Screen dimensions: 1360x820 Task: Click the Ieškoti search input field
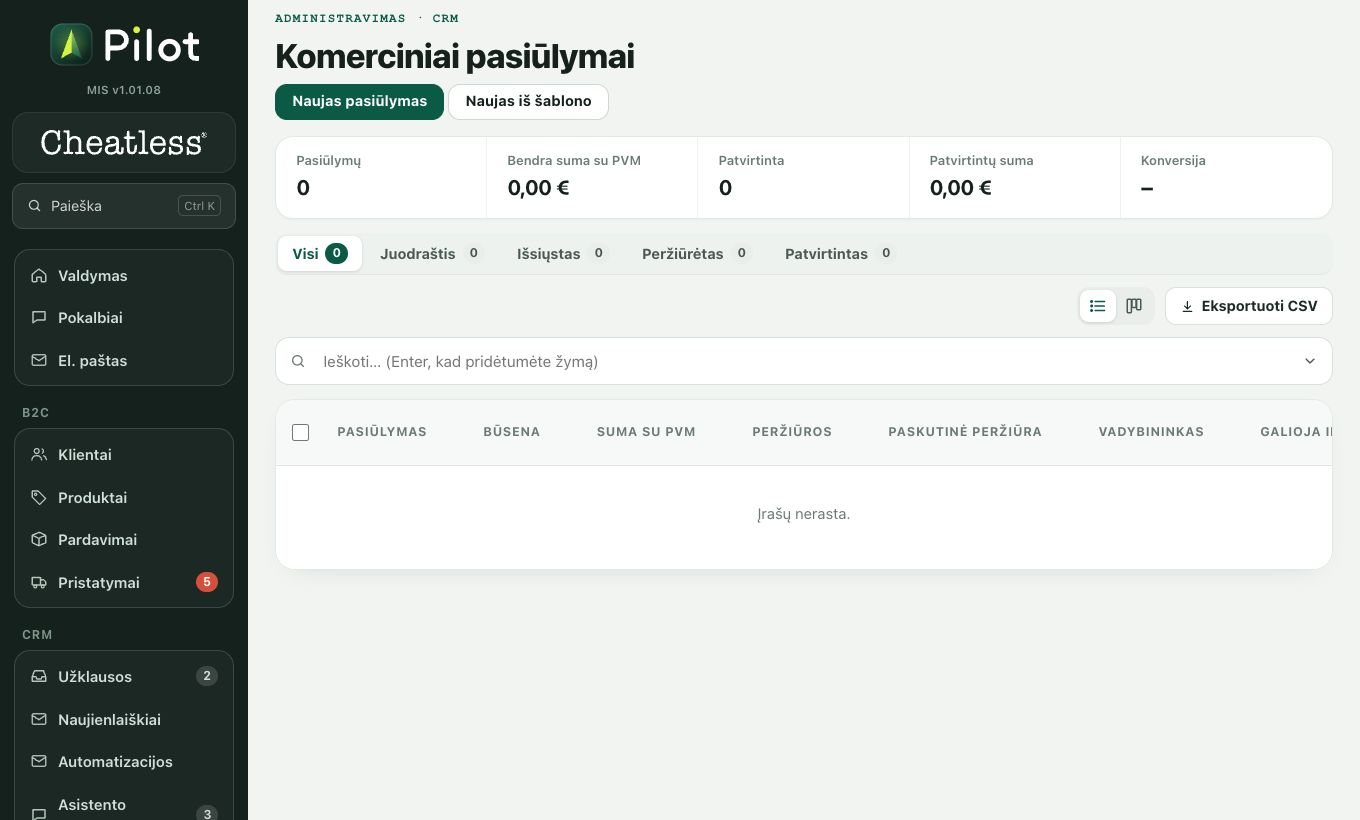(804, 362)
